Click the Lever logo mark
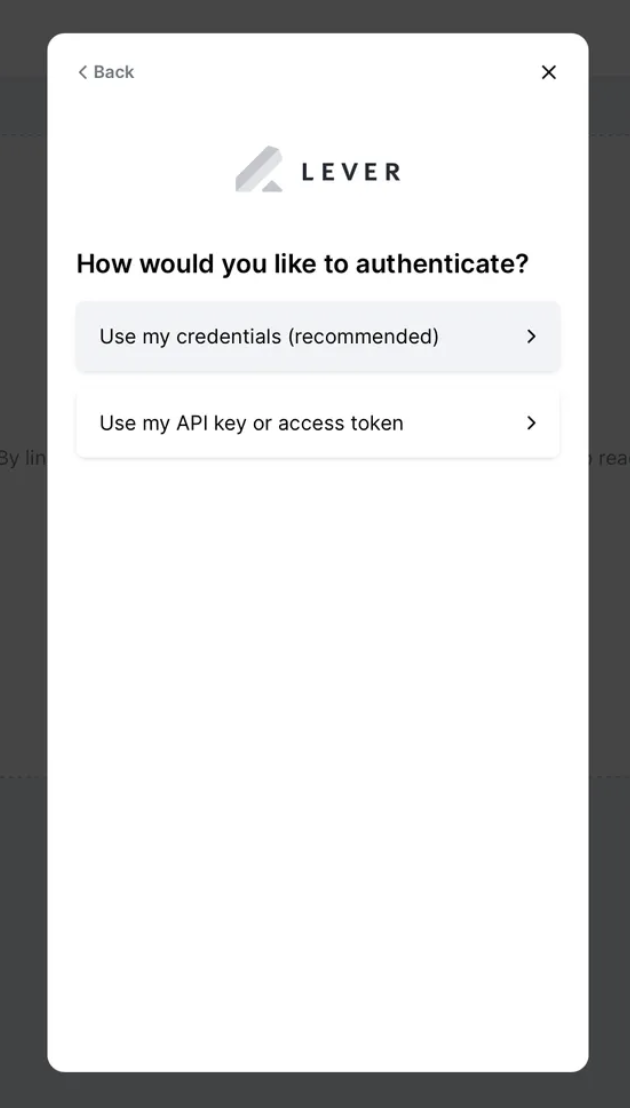The image size is (630, 1108). click(x=259, y=169)
